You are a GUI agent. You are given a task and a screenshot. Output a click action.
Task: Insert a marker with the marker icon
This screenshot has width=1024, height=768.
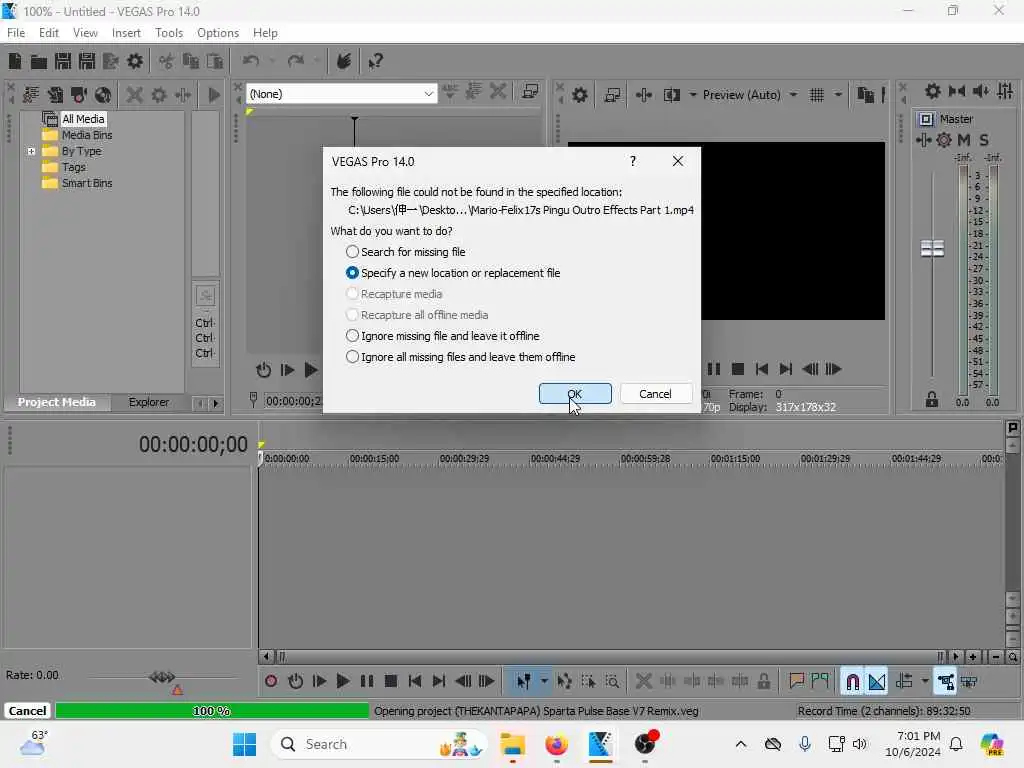(796, 682)
